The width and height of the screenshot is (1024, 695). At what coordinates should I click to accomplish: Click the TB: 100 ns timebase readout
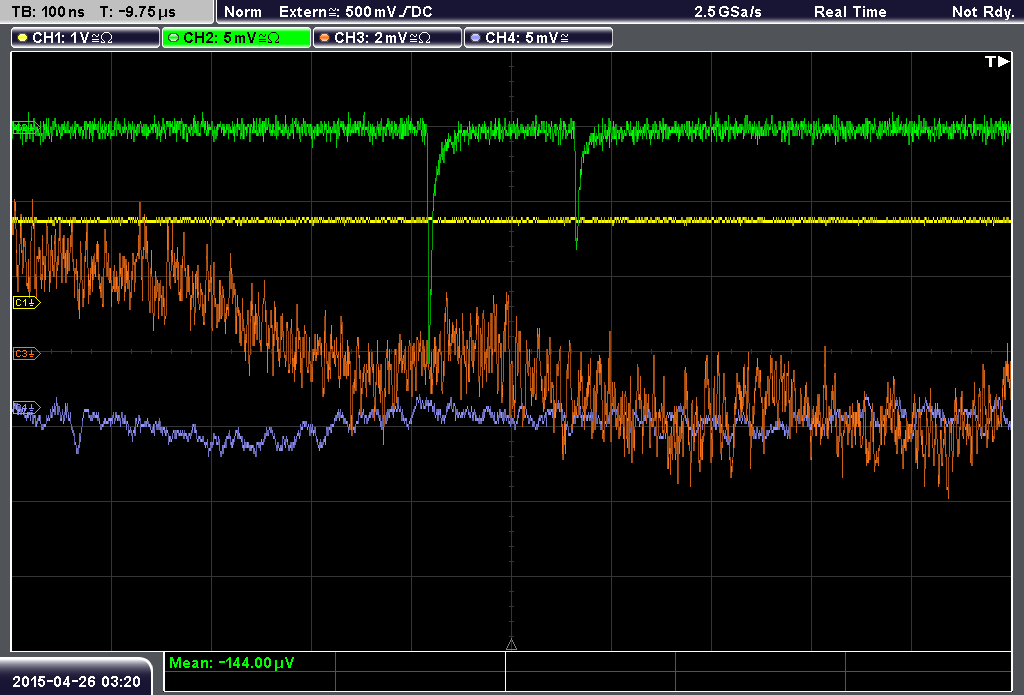pyautogui.click(x=49, y=12)
